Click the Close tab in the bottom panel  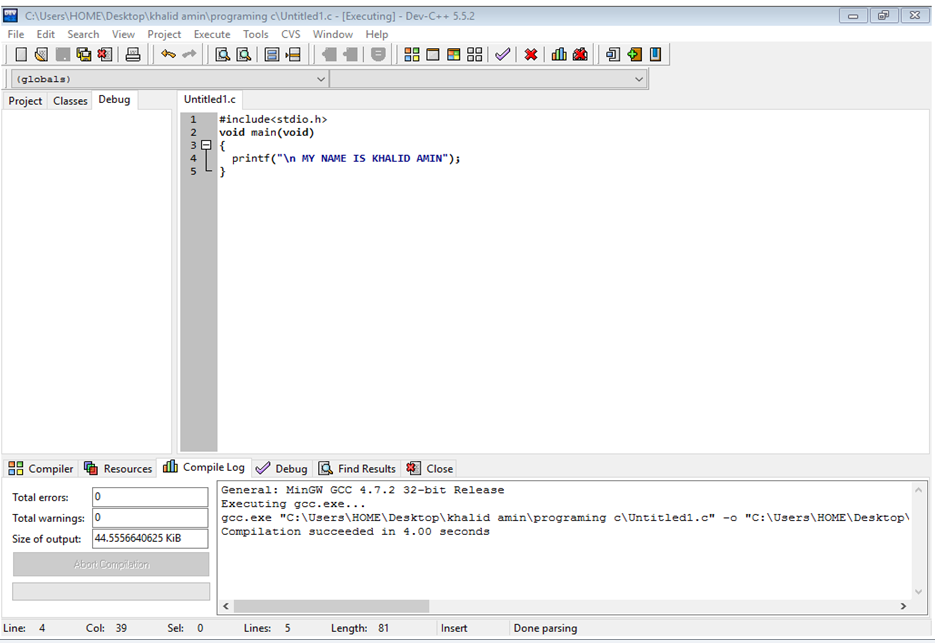[x=429, y=469]
